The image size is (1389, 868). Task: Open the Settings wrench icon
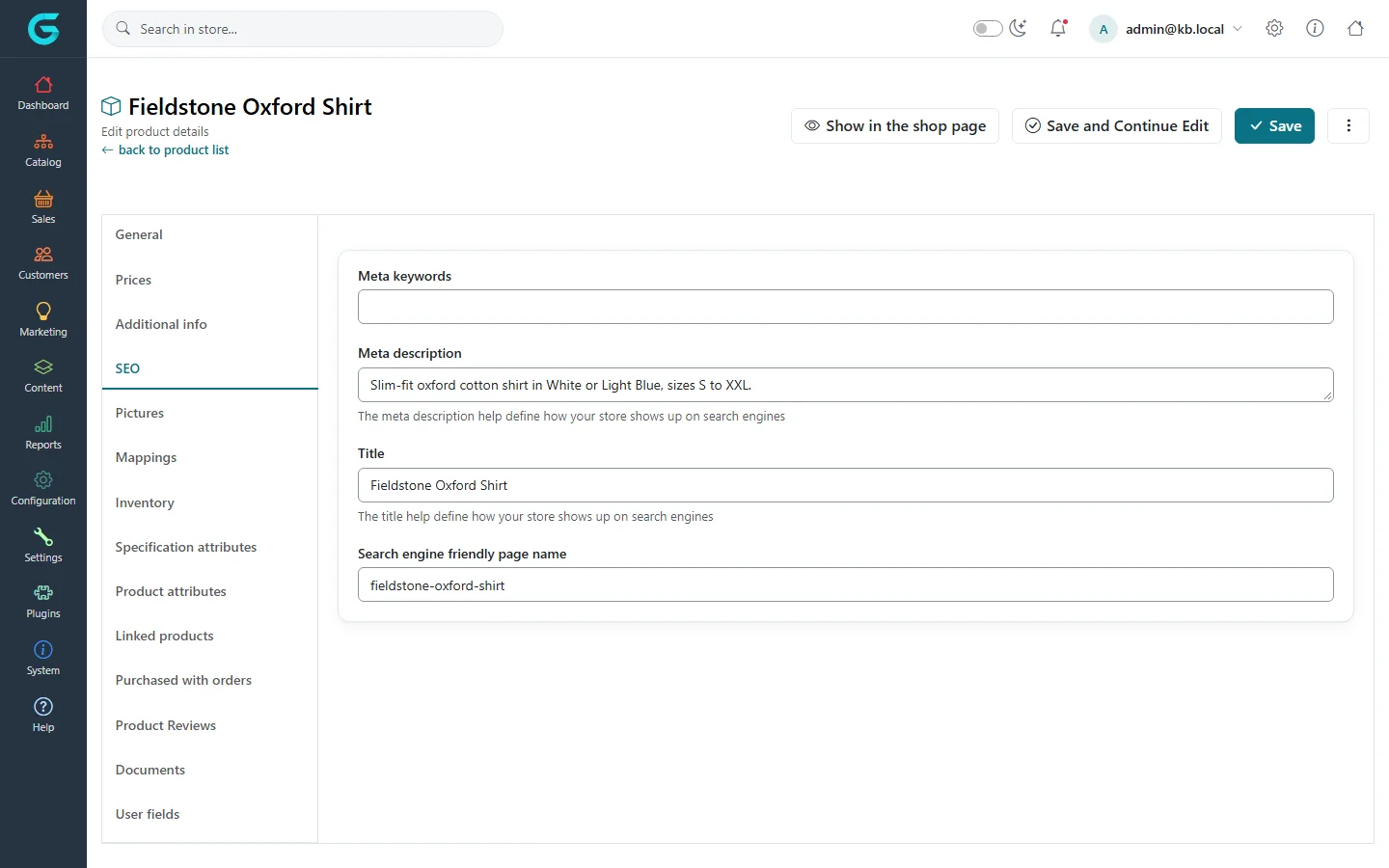point(43,536)
